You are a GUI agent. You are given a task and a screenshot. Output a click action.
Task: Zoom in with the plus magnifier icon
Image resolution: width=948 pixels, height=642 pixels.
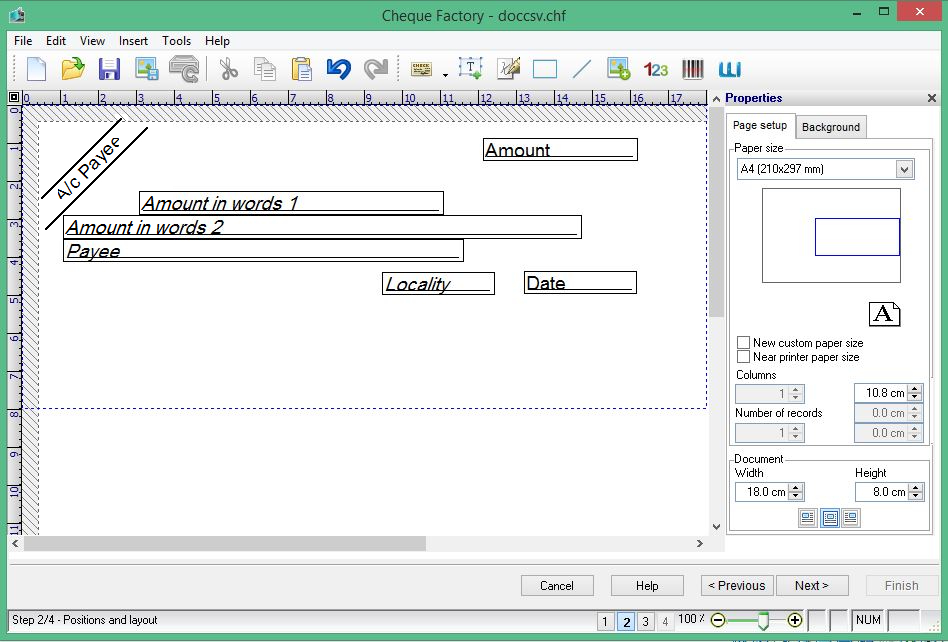[795, 620]
